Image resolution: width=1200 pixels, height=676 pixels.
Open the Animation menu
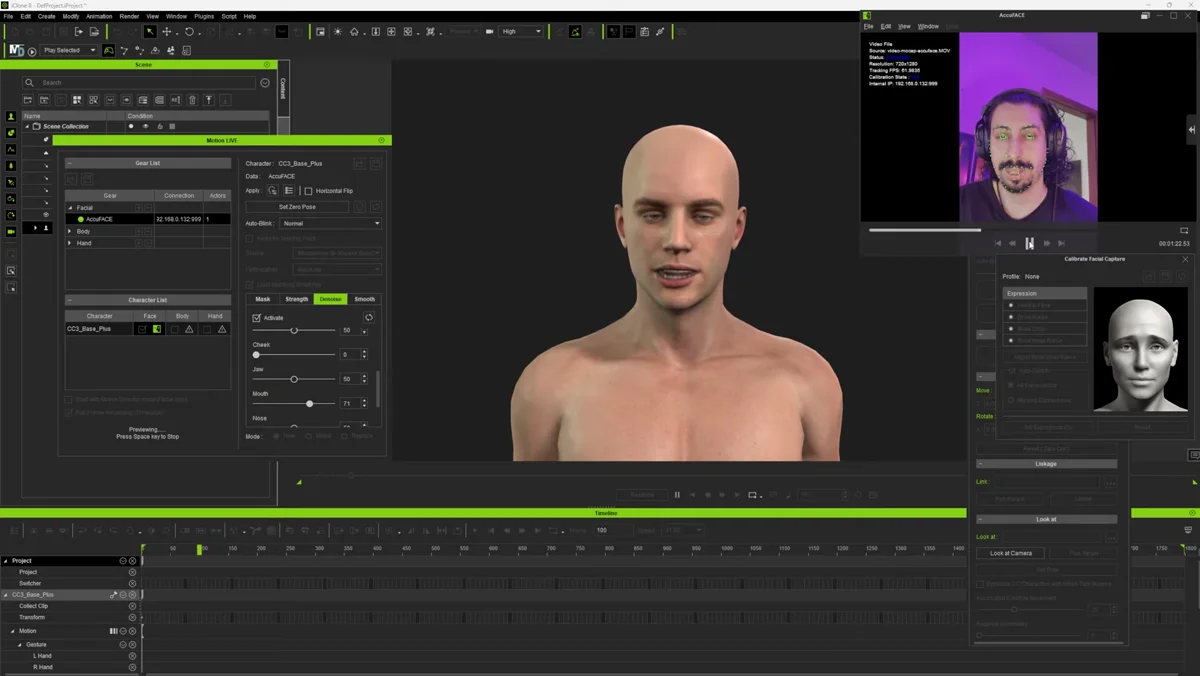tap(99, 16)
